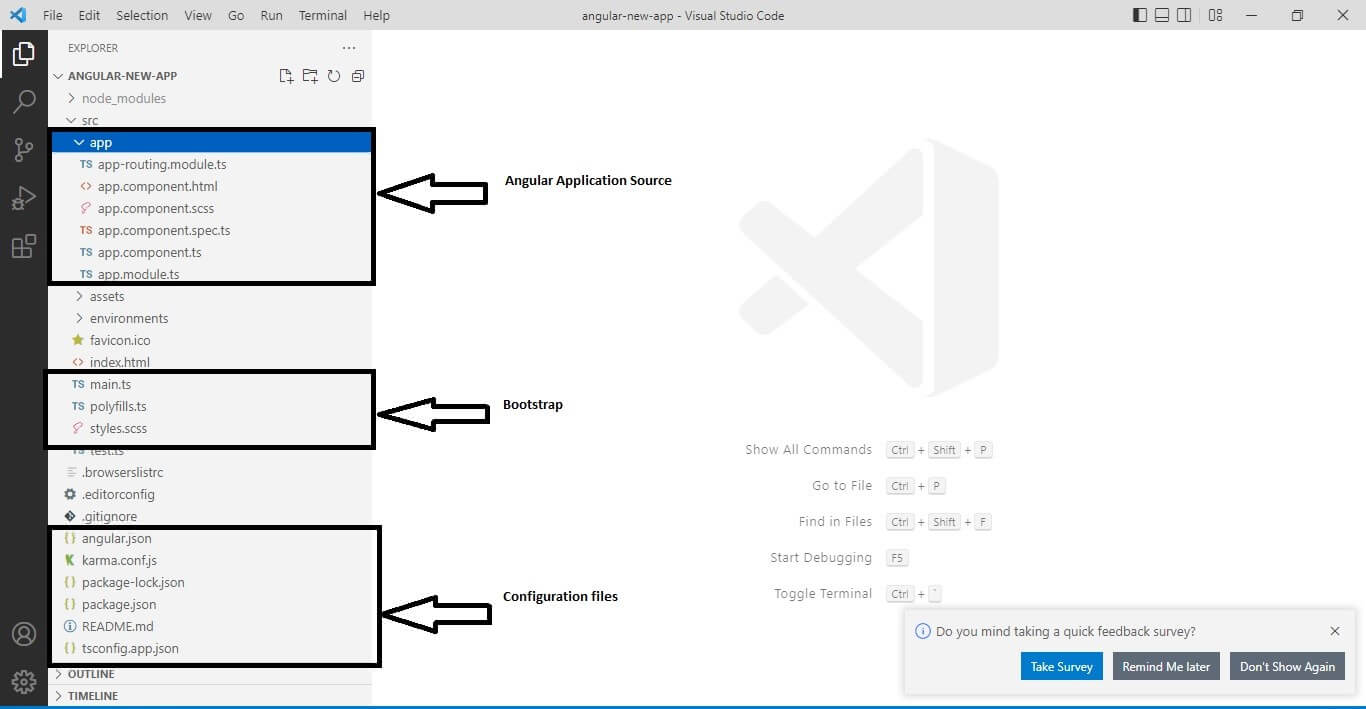Toggle the bottom panel layout button

tap(1162, 15)
